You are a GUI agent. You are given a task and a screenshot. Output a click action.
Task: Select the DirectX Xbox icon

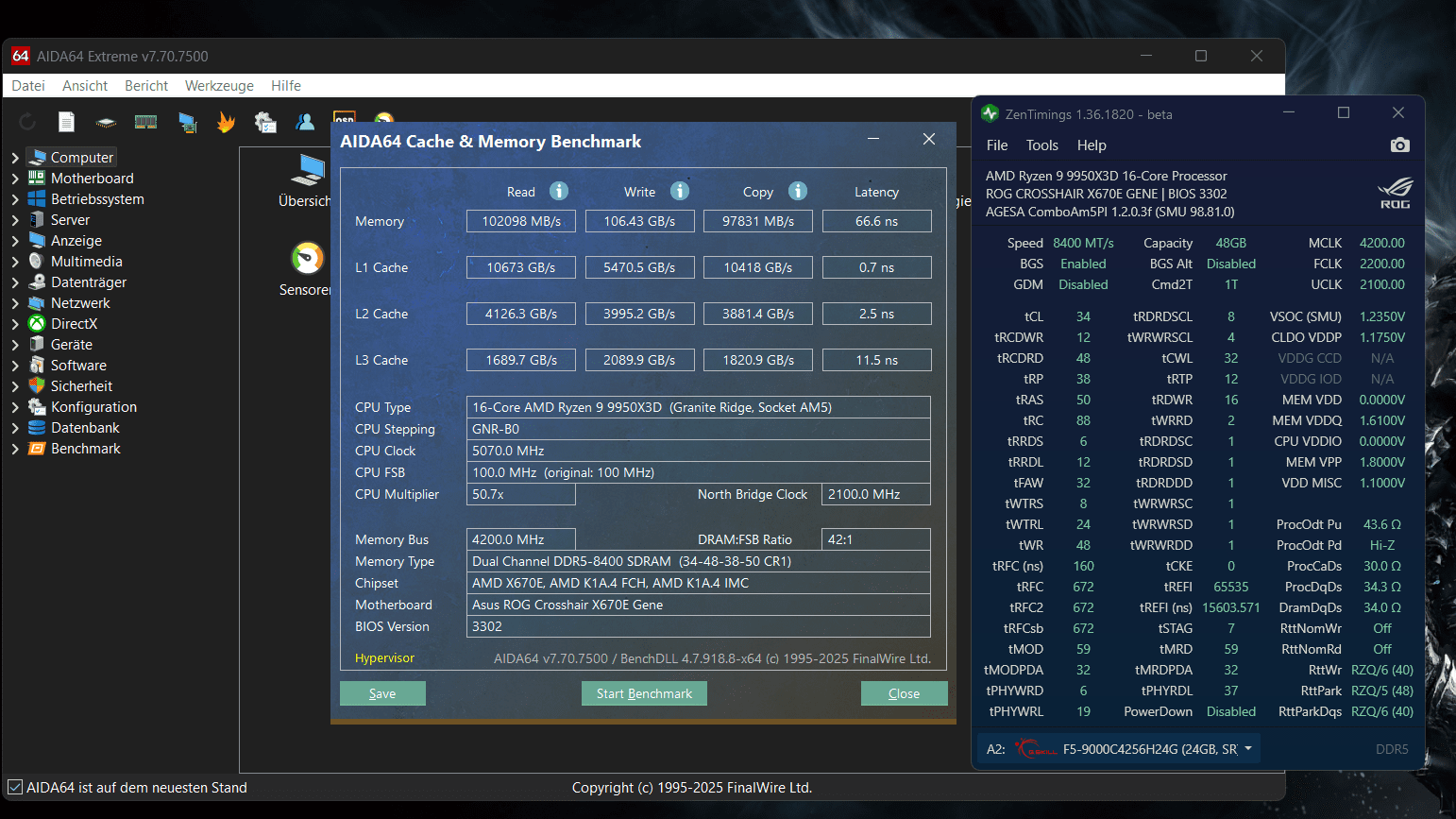tap(37, 323)
